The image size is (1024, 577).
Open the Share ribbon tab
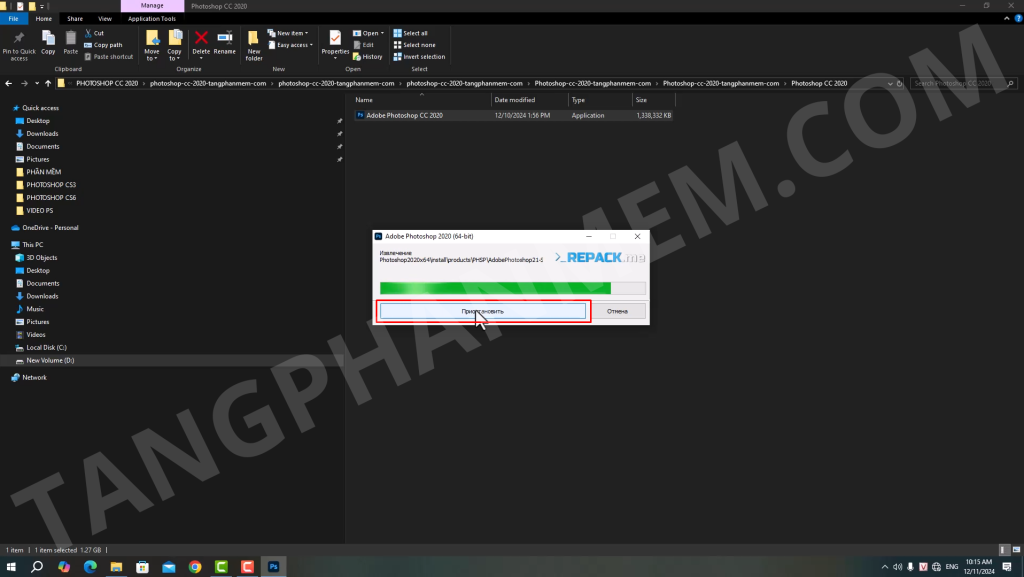75,18
